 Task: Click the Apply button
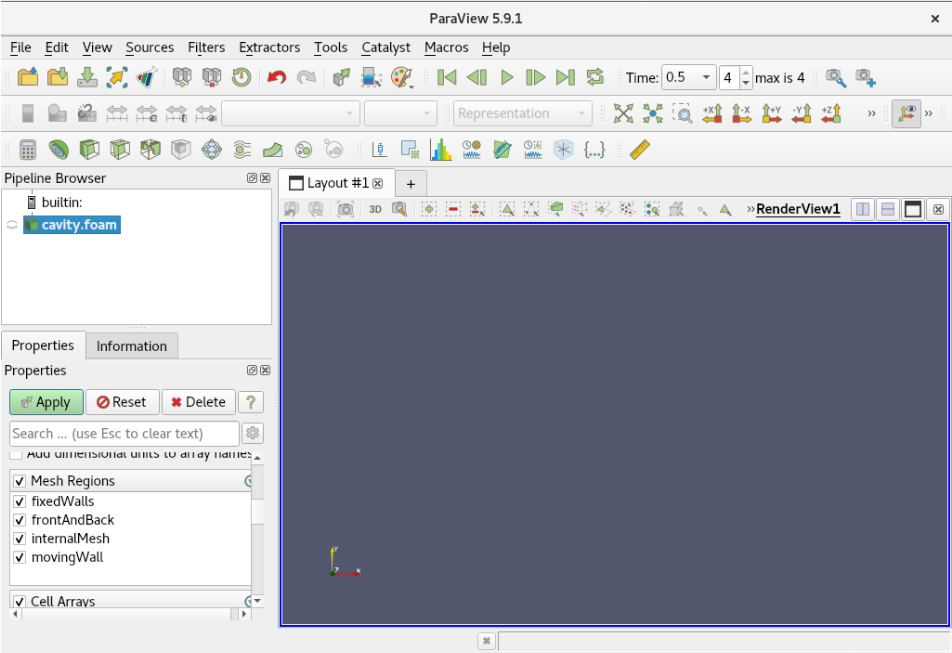(x=46, y=402)
